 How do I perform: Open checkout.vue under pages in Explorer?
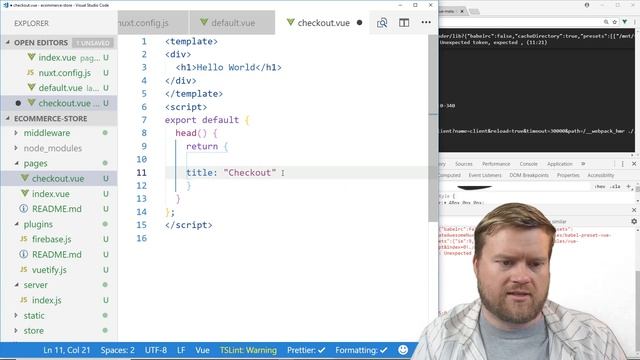tap(58, 178)
